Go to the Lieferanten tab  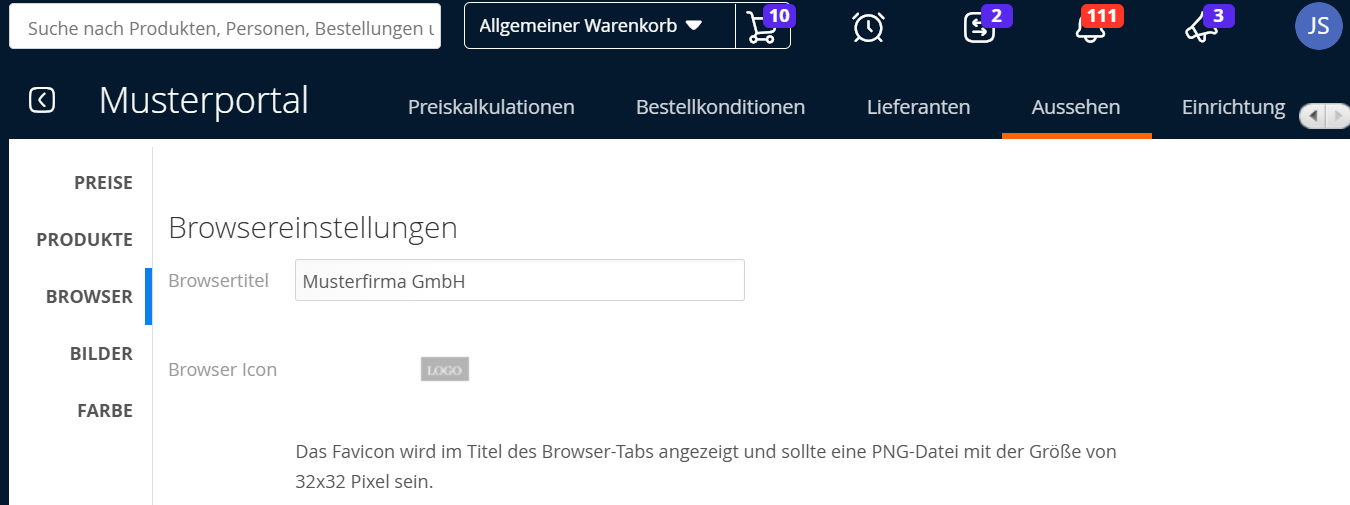918,107
